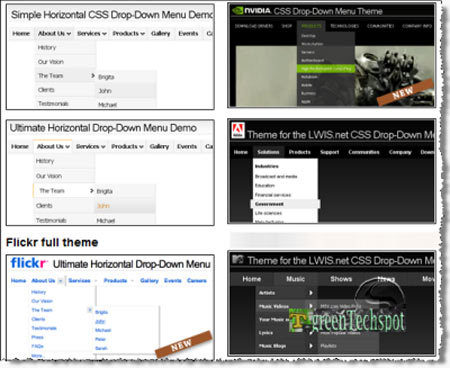Expand Services dropdown in Ultimate demo
This screenshot has height=368, width=450.
(x=90, y=147)
